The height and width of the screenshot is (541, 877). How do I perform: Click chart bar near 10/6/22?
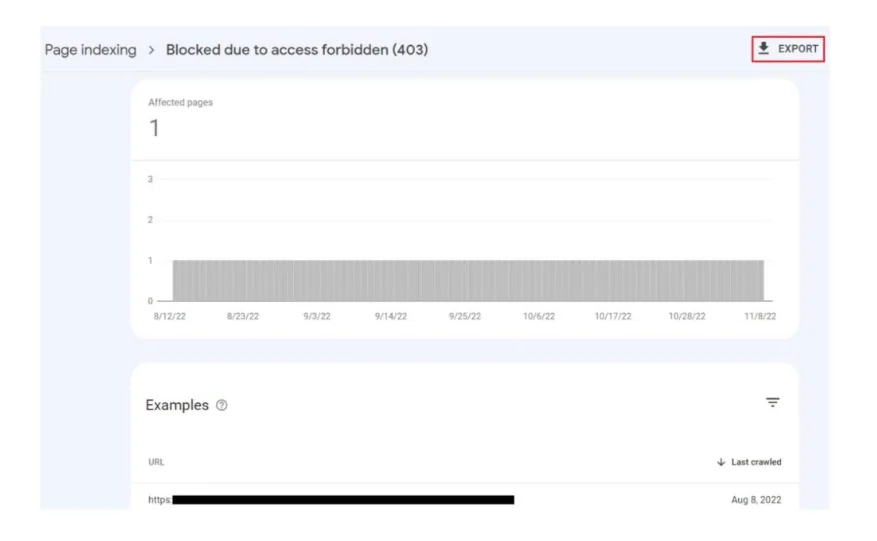tap(539, 281)
